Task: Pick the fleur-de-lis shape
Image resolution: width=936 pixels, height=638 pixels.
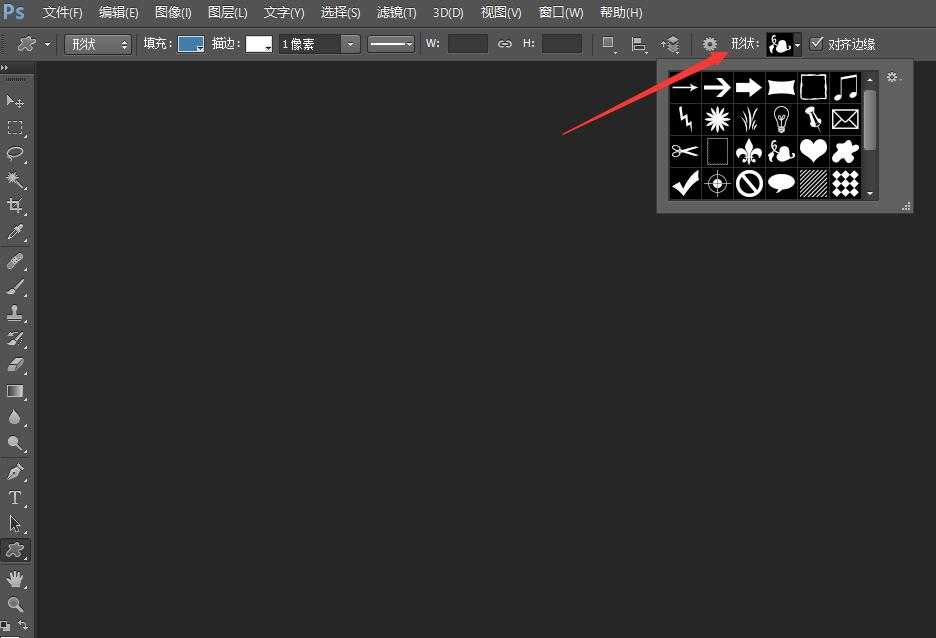Action: pyautogui.click(x=749, y=150)
